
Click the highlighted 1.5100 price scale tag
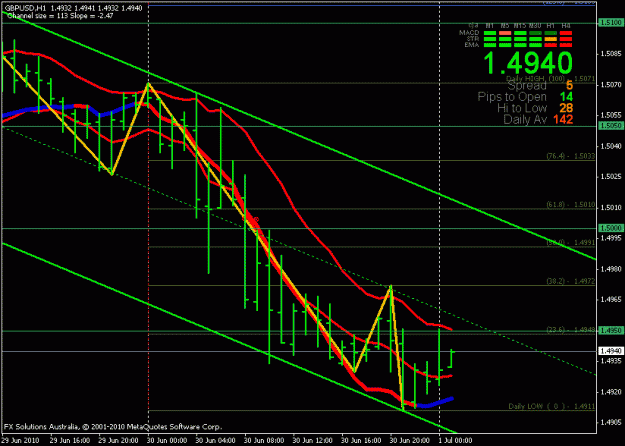click(610, 23)
